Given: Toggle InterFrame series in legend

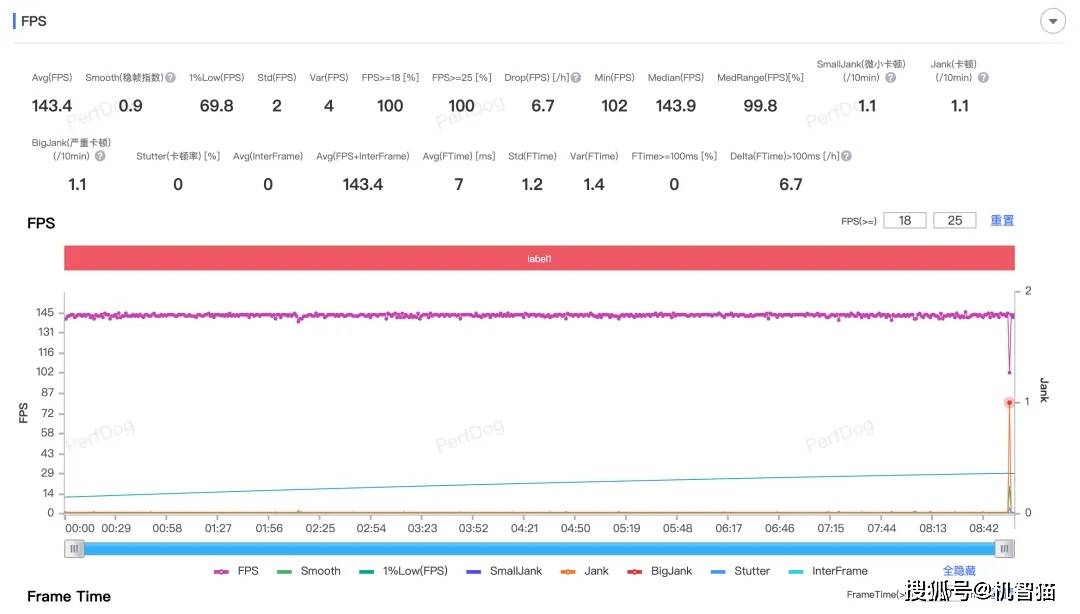Looking at the screenshot, I should point(828,571).
